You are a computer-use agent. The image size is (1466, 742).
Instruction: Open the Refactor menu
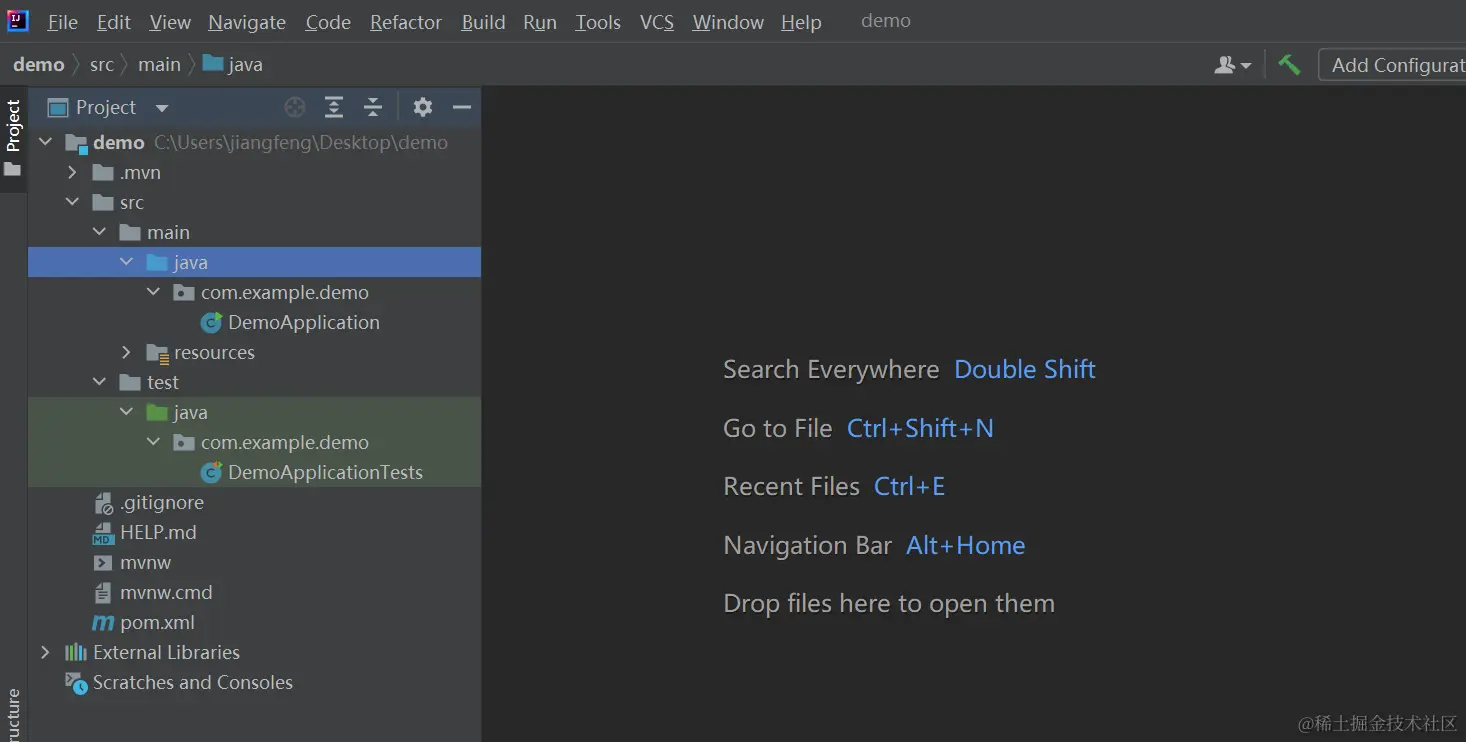(x=406, y=22)
